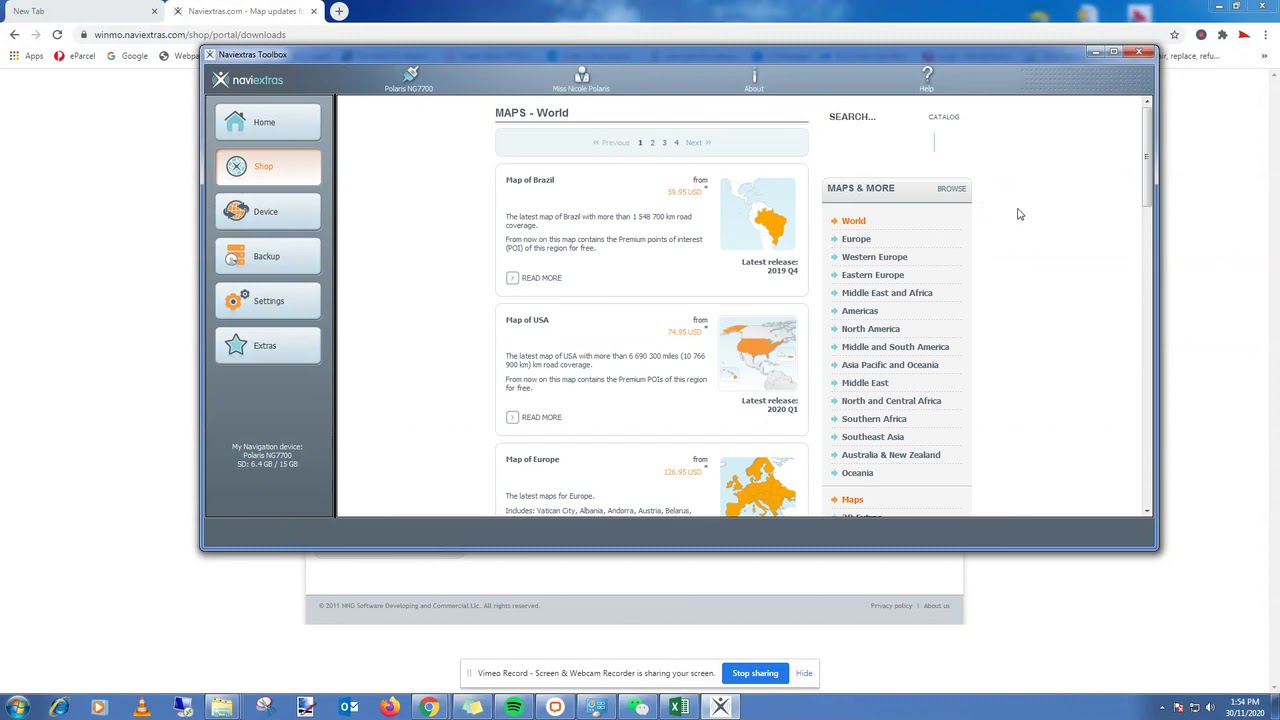Click the Next page link
1280x720 pixels.
[x=698, y=143]
